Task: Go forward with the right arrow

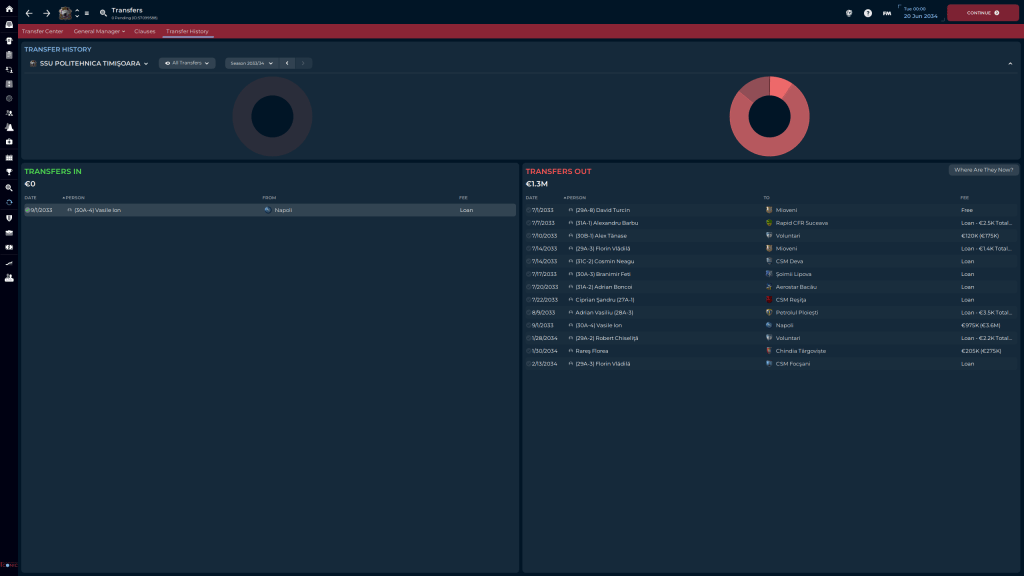Action: click(46, 13)
